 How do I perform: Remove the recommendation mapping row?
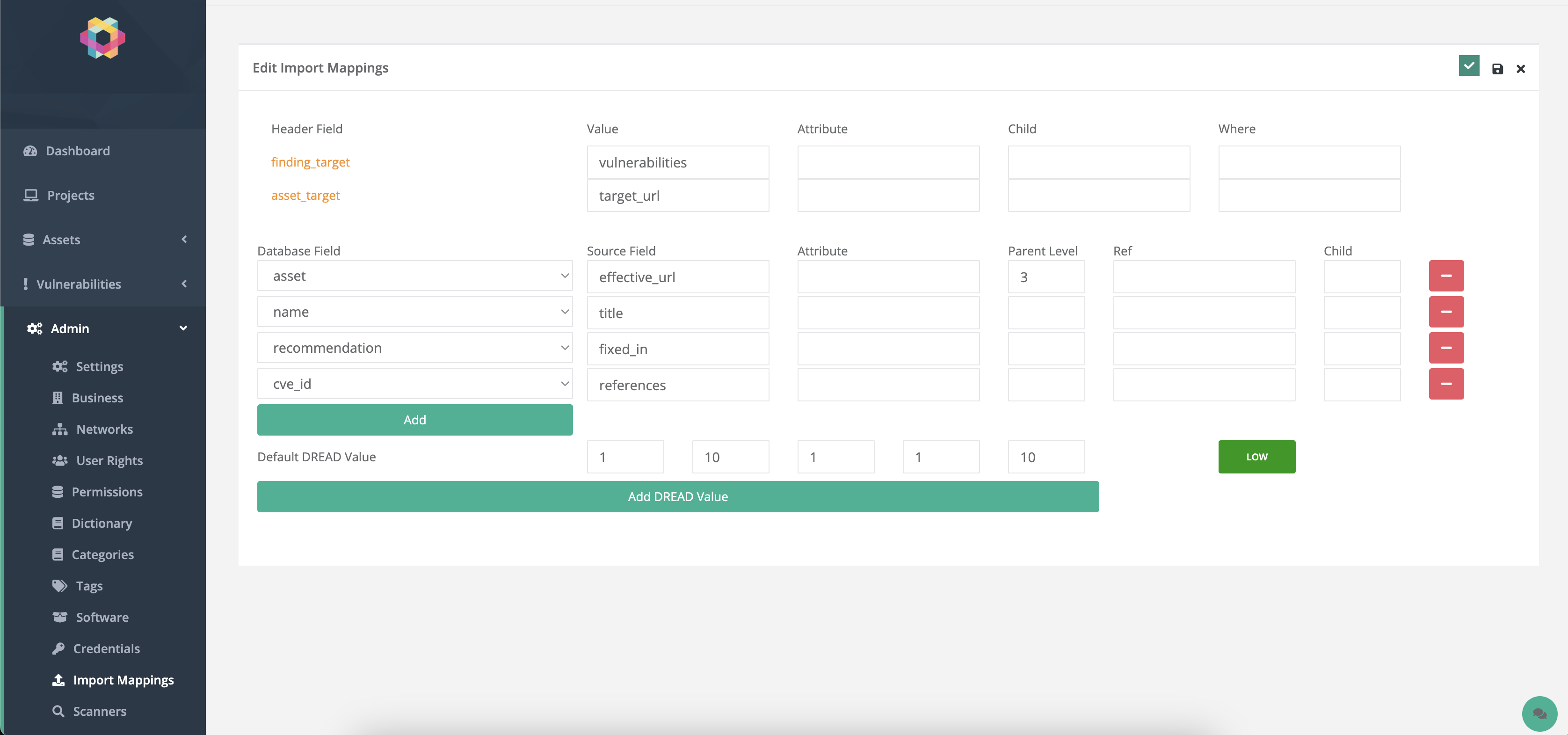point(1446,348)
